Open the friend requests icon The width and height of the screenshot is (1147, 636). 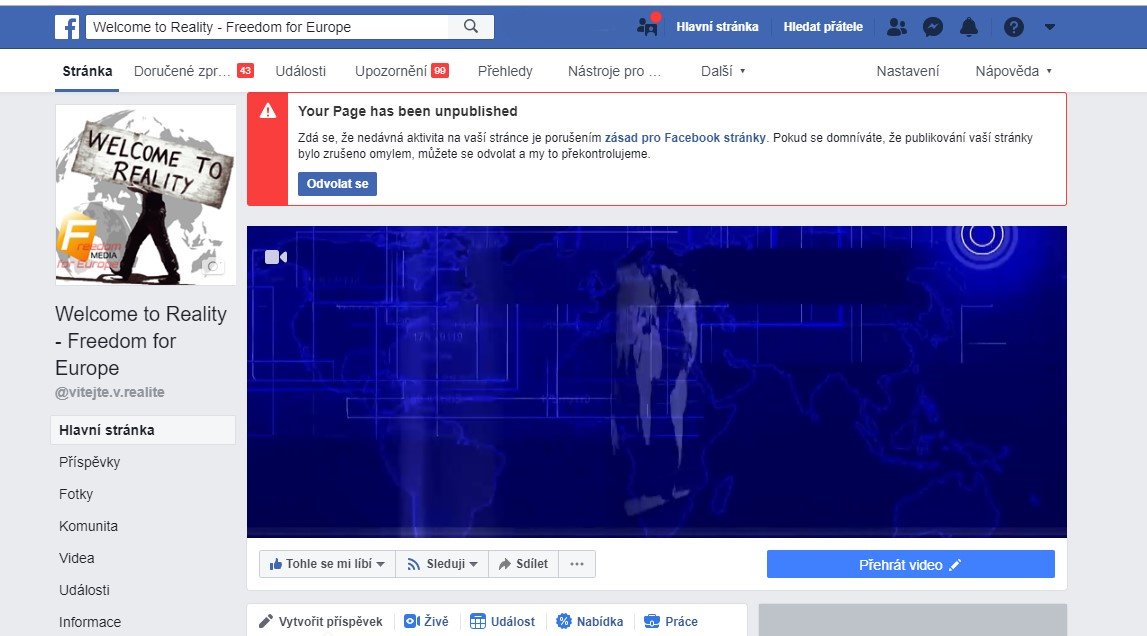(x=896, y=27)
